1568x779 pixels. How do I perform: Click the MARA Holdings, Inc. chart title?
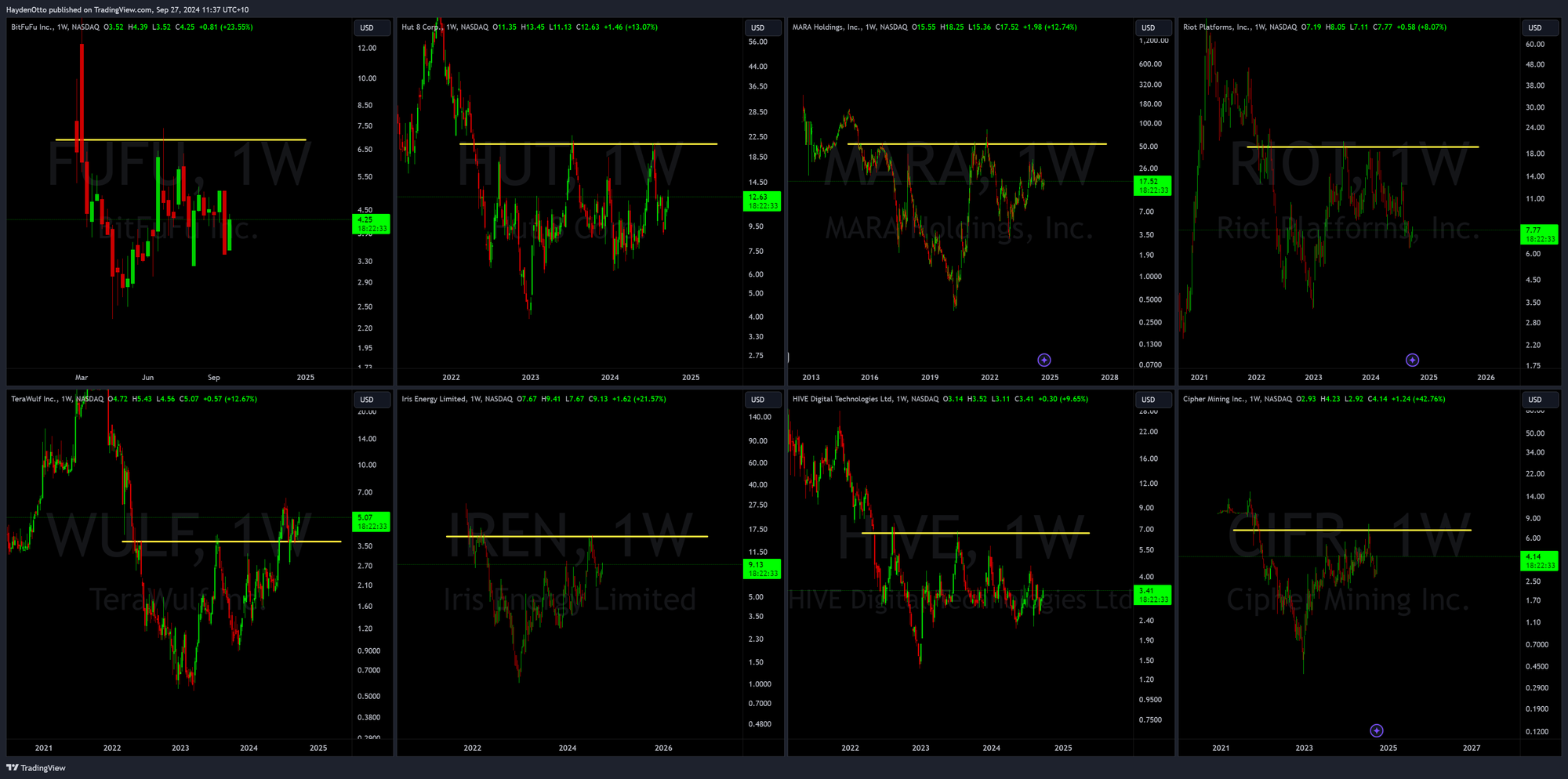click(x=826, y=27)
